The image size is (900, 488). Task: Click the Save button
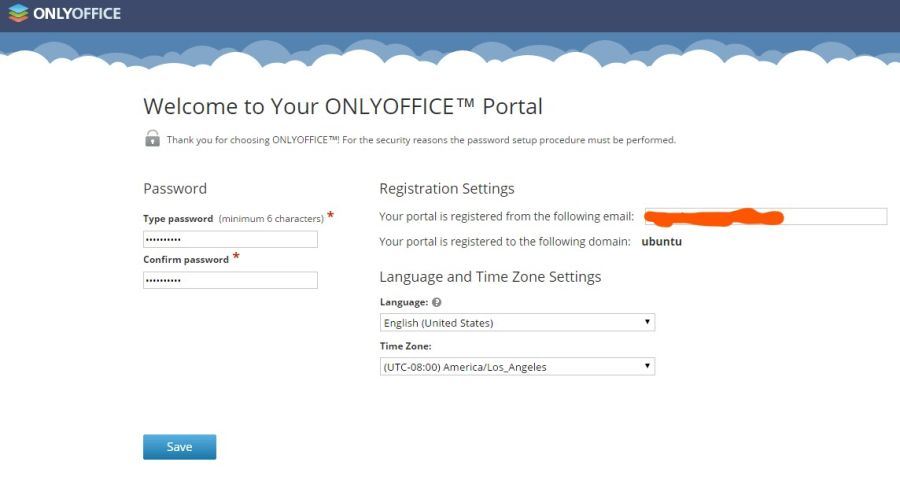[x=180, y=447]
